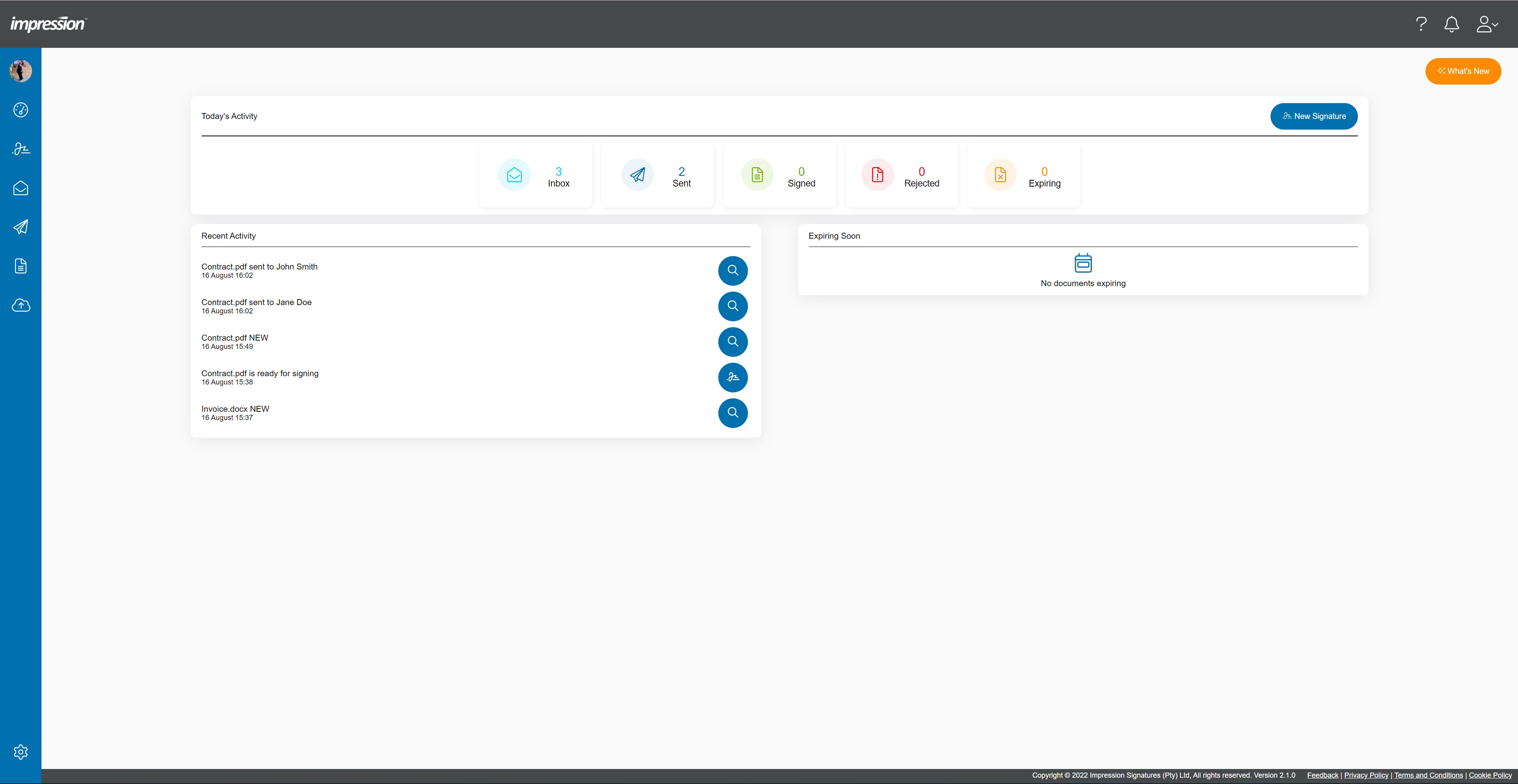Sign the Contract.pdf ready for signing
This screenshot has height=784, width=1518.
[x=733, y=377]
